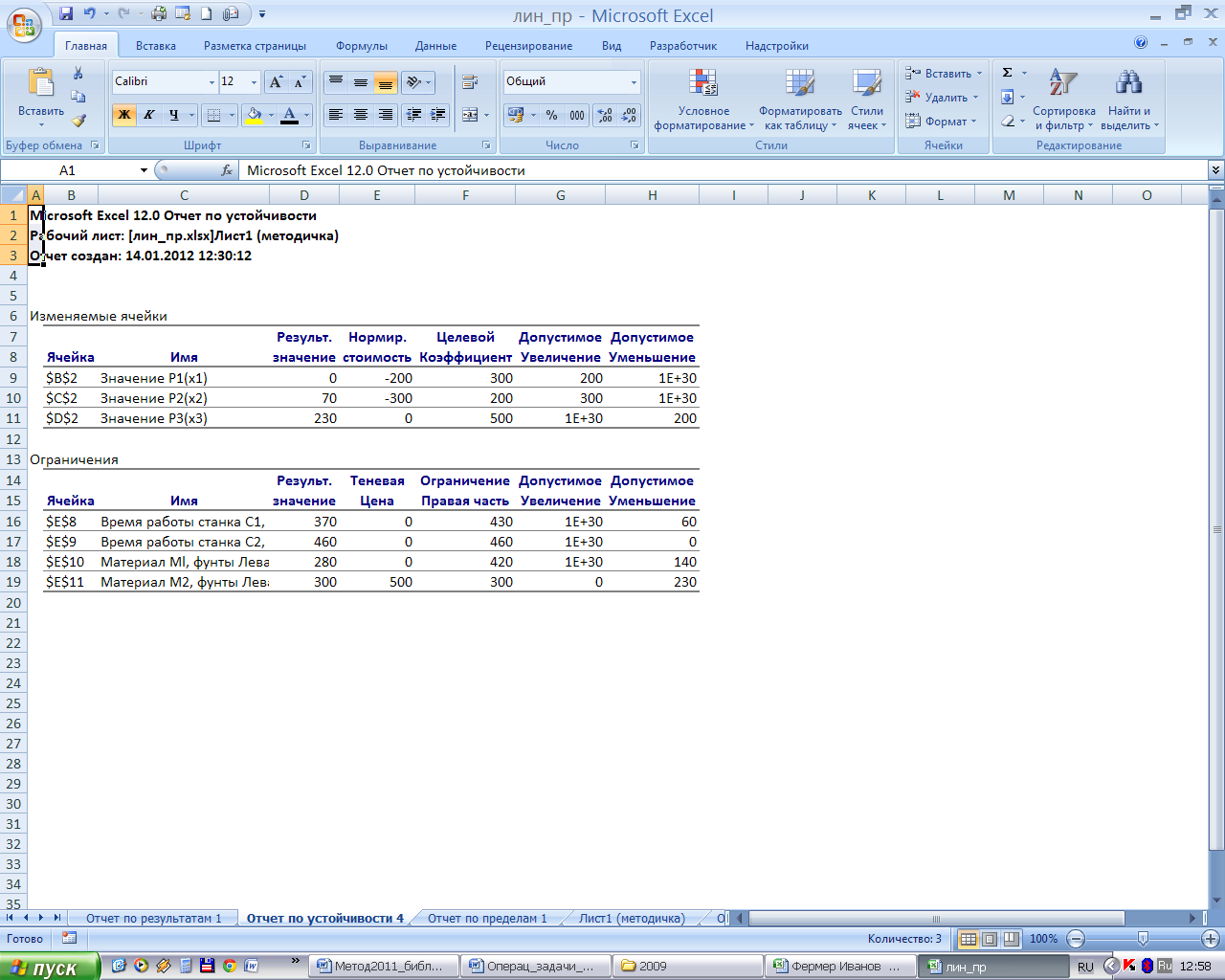Screen dimensions: 1225x980
Task: Click zoom slider handle
Action: click(x=1143, y=940)
